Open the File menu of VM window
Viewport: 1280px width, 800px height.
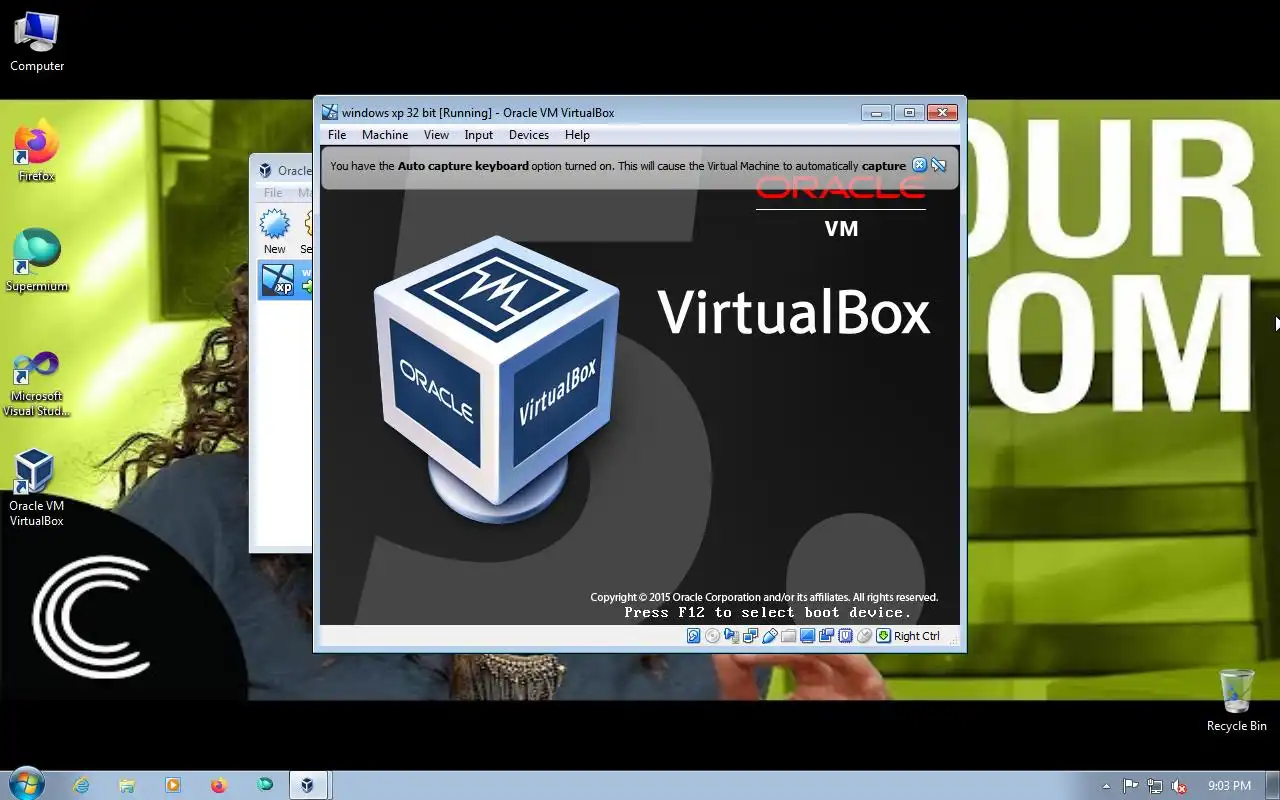(337, 135)
